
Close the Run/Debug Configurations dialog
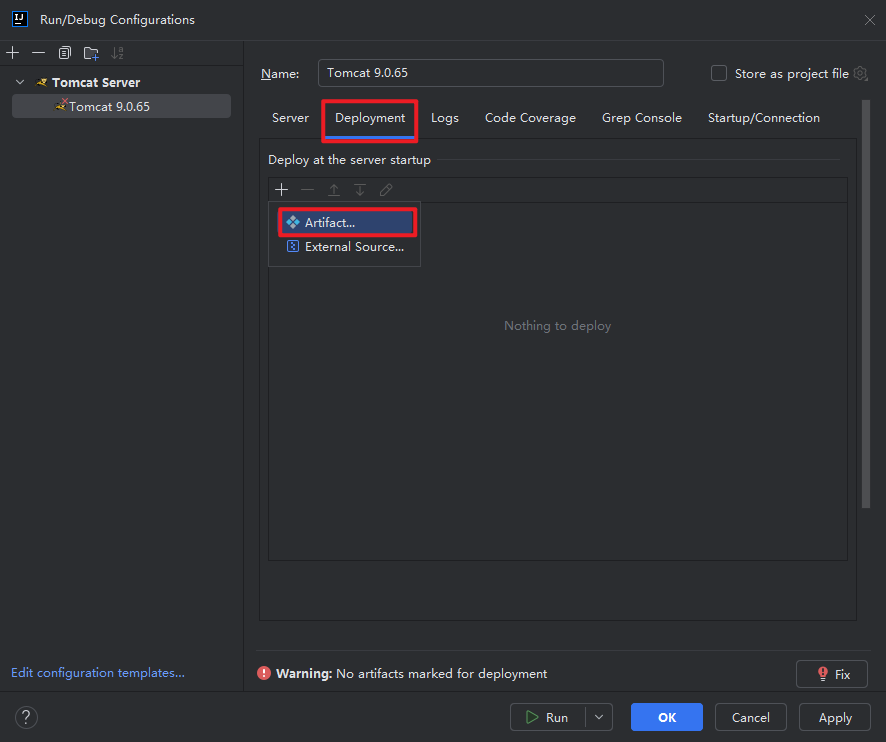(870, 20)
